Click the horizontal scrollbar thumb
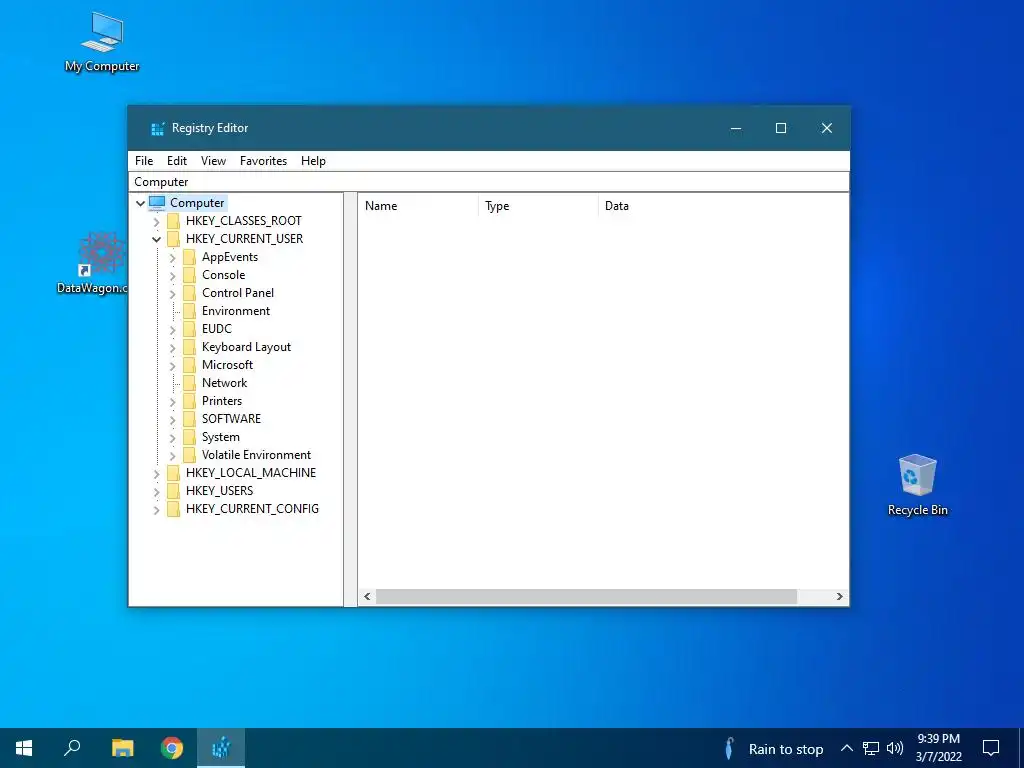The image size is (1024, 768). click(x=586, y=596)
